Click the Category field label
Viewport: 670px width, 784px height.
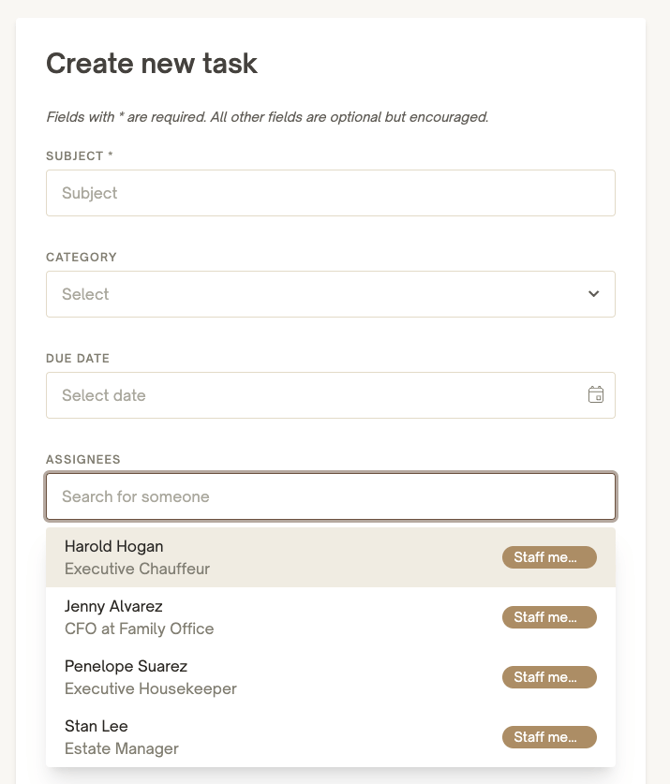tap(81, 257)
